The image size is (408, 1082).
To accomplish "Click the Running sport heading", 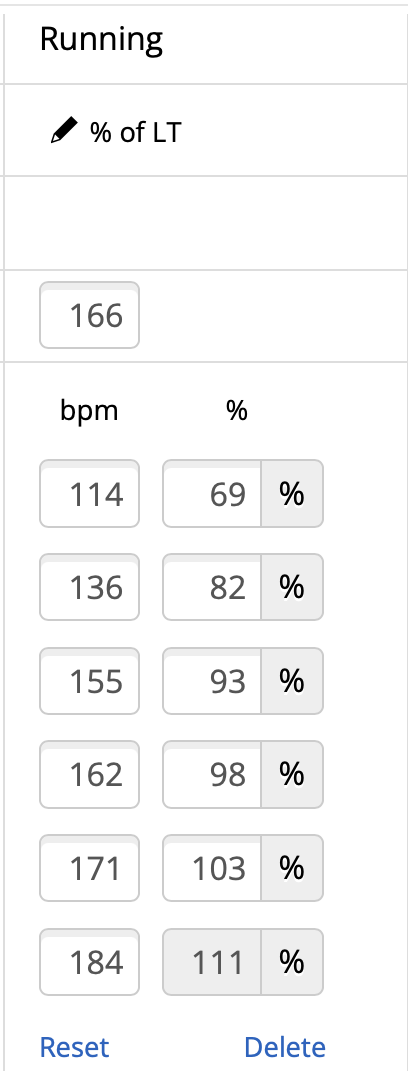I will [x=101, y=41].
